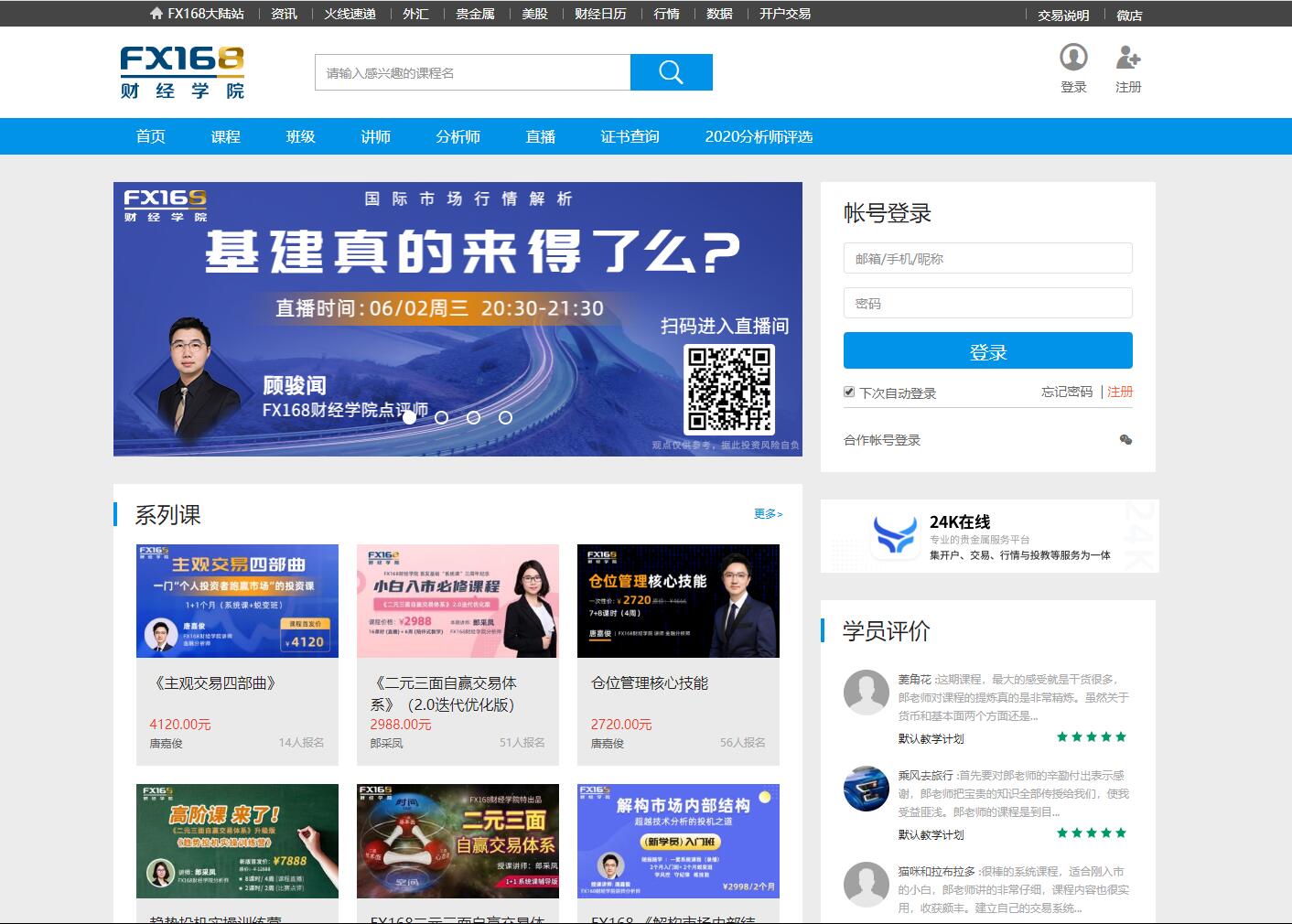Select the third banner carousel dot
Viewport: 1292px width, 924px height.
click(x=473, y=417)
